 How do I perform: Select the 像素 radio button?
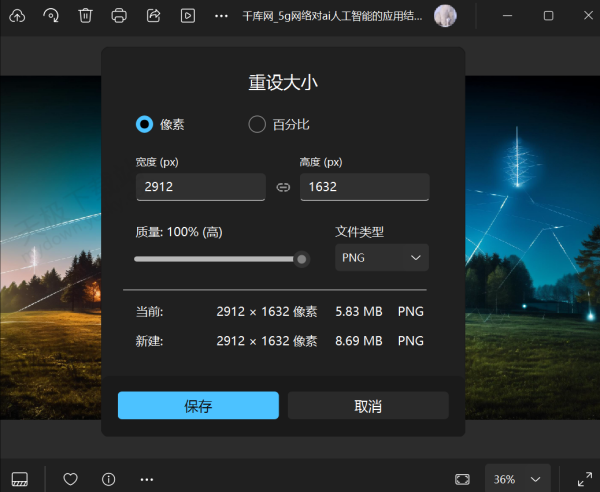[144, 124]
